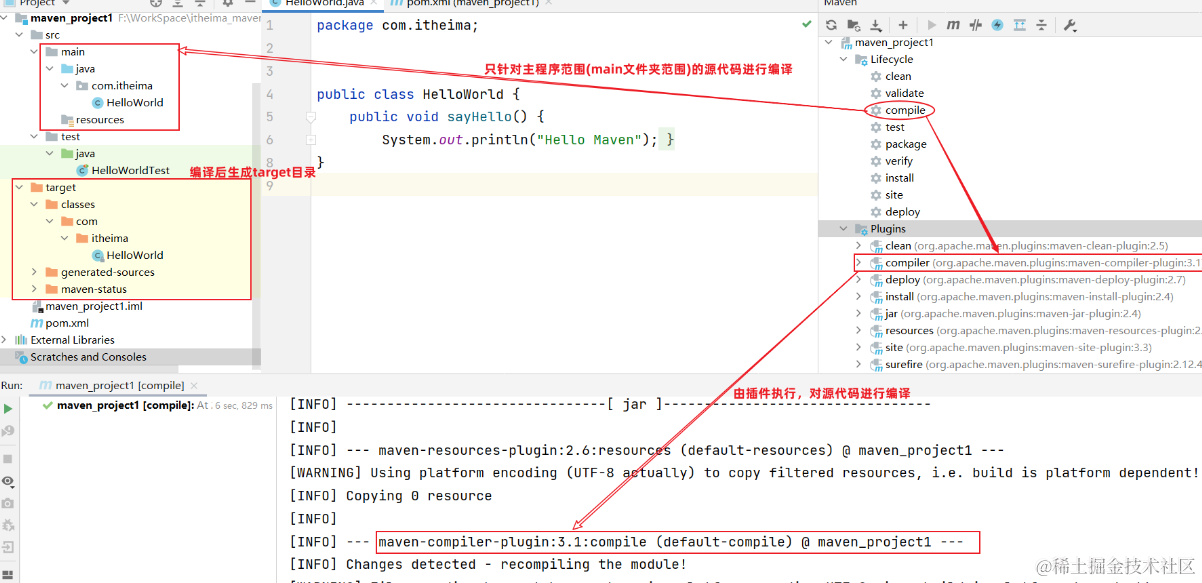Collapse all in Maven toolbar
The height and width of the screenshot is (583, 1202).
click(x=1041, y=25)
